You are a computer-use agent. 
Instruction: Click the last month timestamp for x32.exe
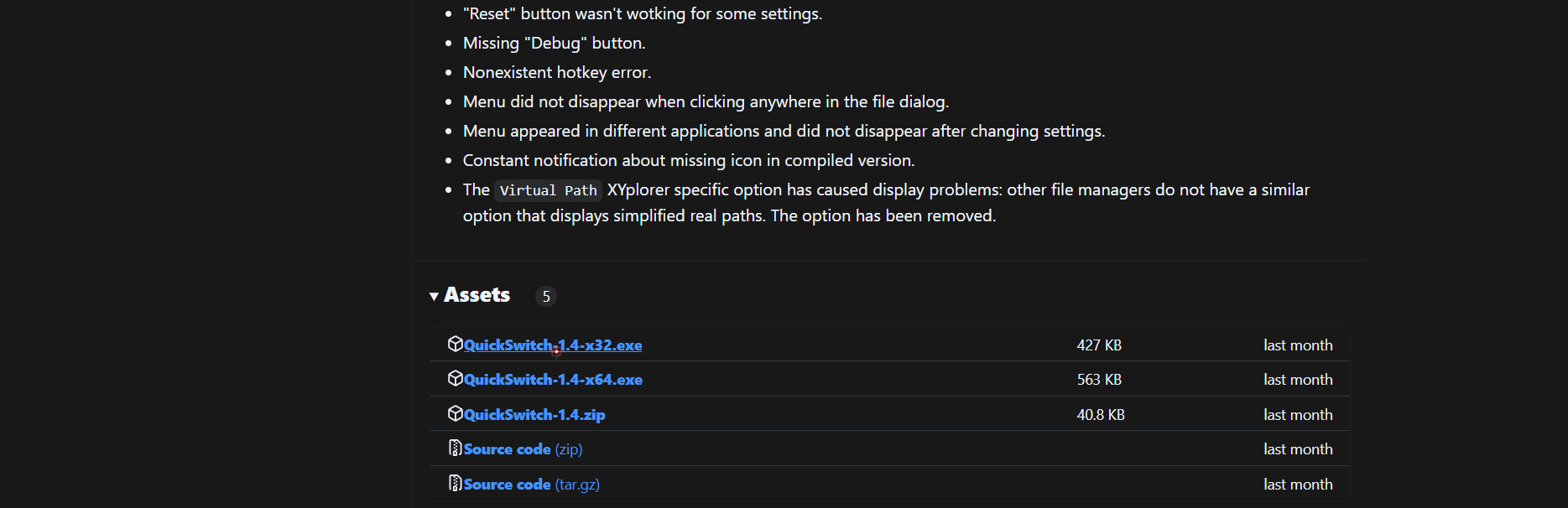pos(1298,345)
